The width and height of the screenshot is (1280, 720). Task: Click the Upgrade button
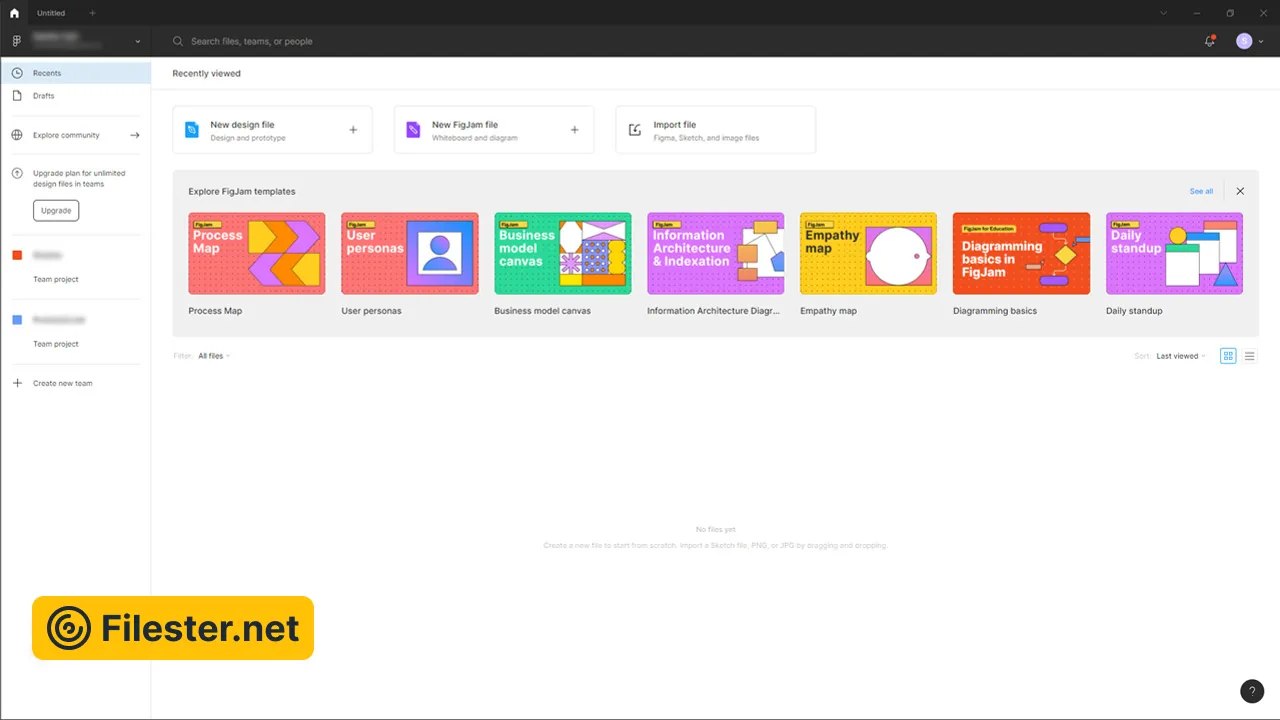[x=56, y=210]
